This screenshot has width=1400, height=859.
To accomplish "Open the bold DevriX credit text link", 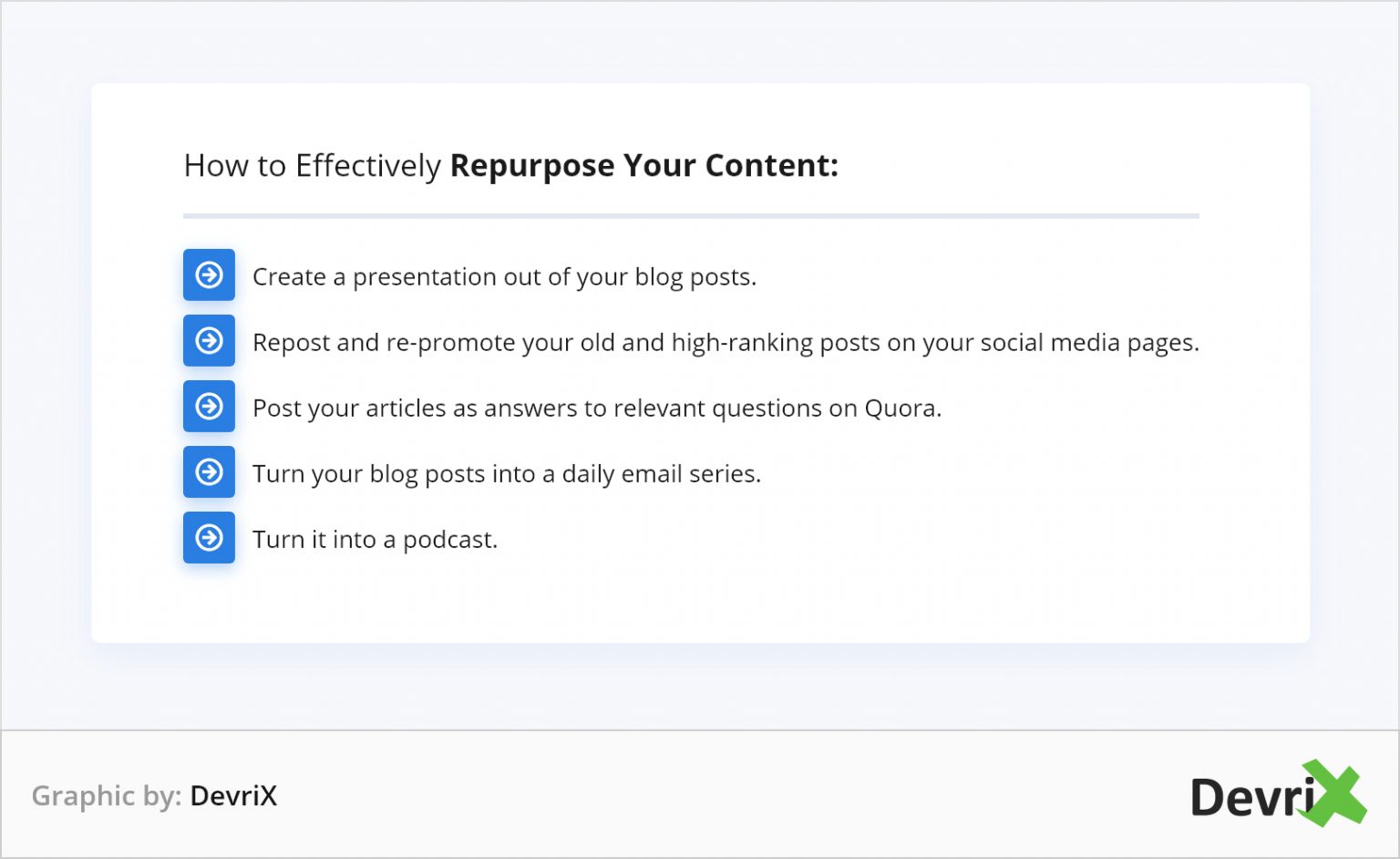I will point(233,796).
